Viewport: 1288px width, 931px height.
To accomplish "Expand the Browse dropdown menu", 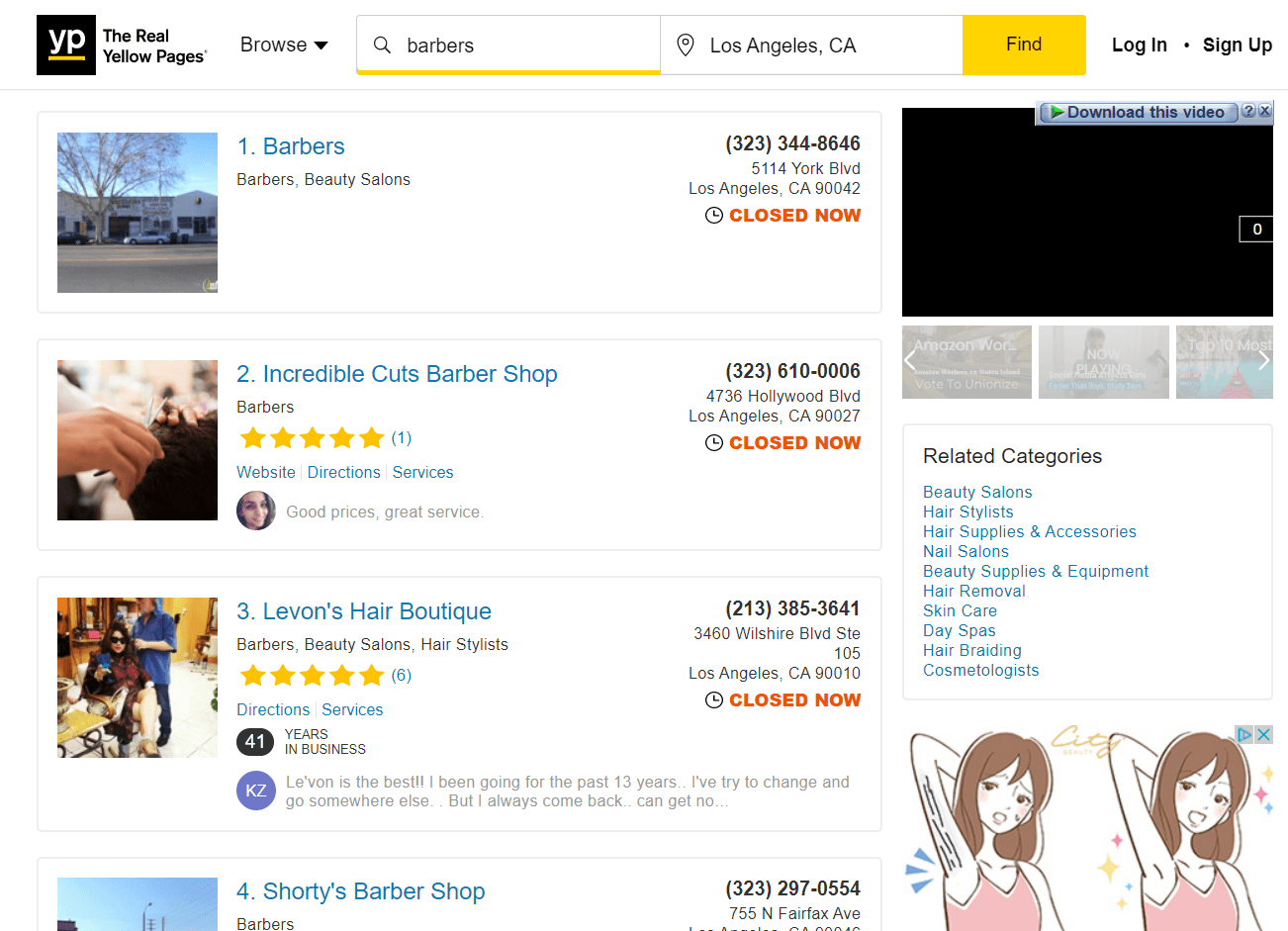I will [x=284, y=45].
